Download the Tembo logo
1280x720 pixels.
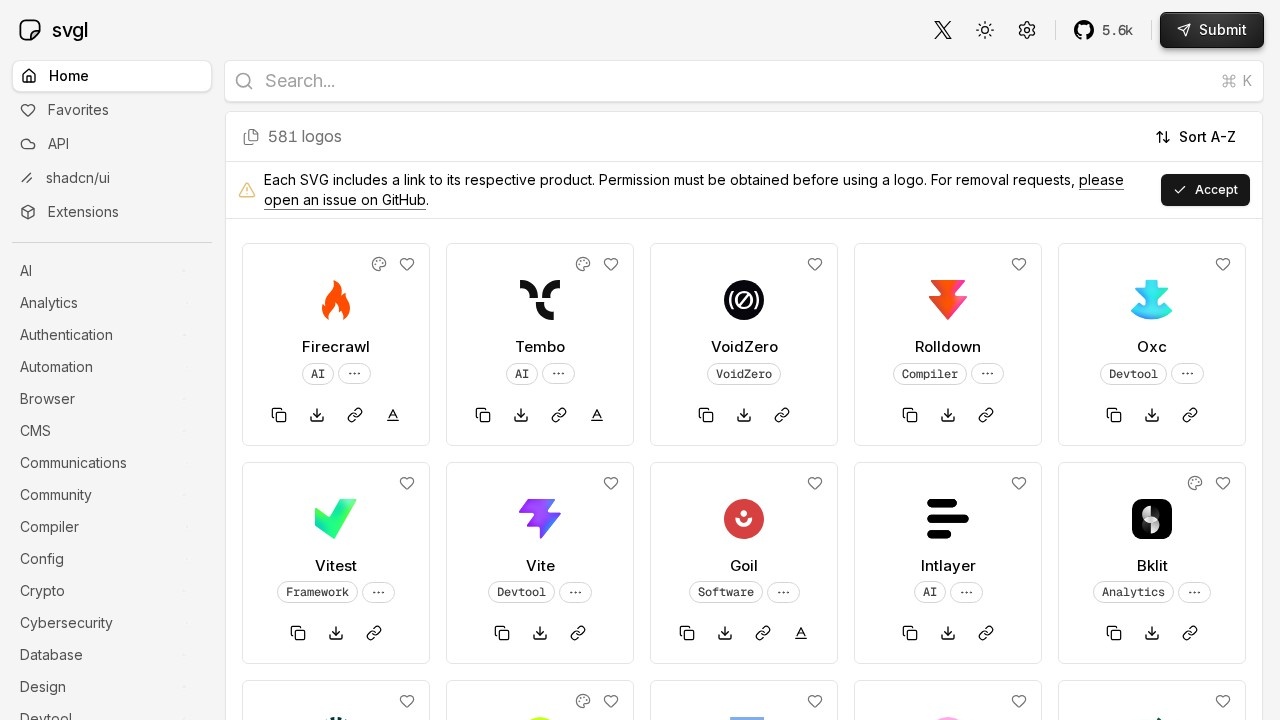tap(521, 415)
